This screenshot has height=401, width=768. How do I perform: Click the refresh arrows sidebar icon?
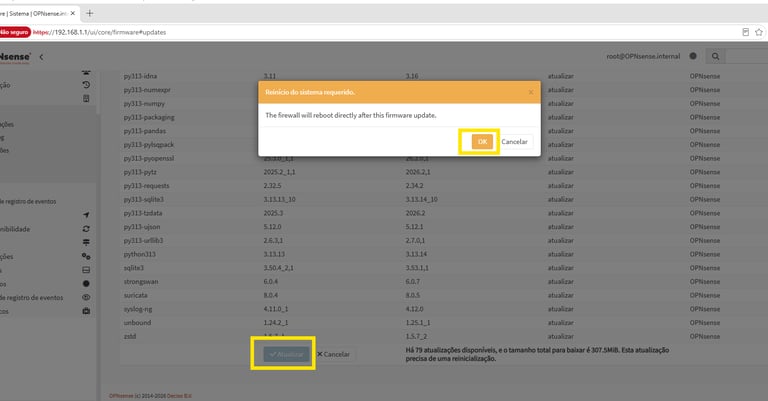pos(86,229)
